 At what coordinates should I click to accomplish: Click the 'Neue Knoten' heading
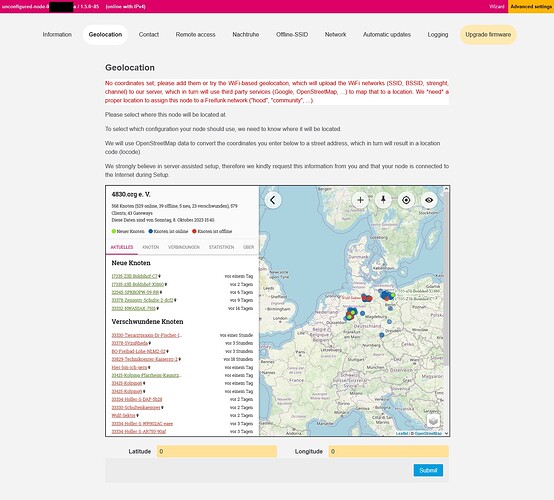coord(131,263)
